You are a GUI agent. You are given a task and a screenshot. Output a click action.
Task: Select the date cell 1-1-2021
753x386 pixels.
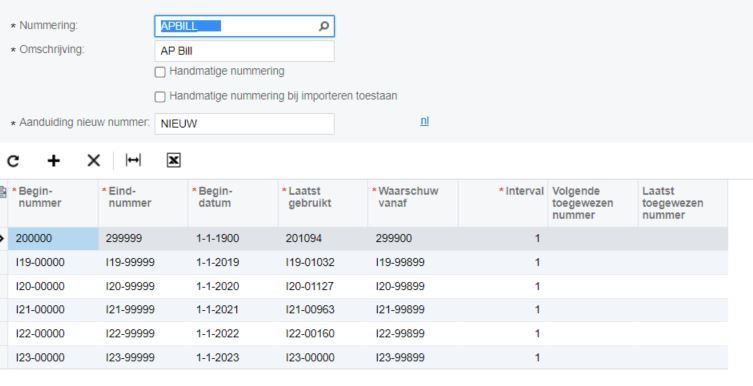232,310
